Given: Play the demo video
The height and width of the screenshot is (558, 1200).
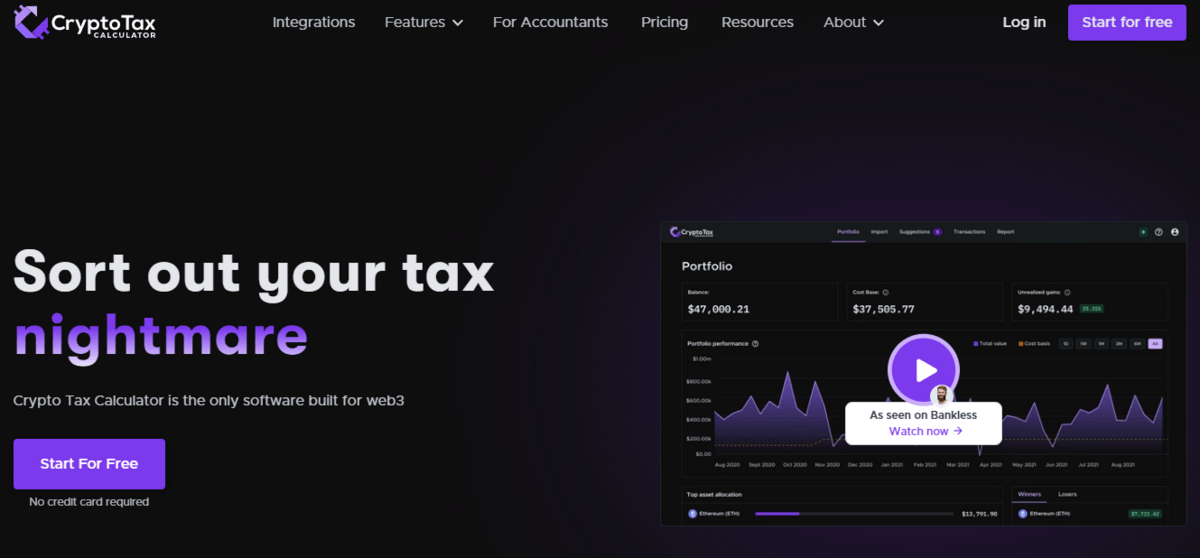Looking at the screenshot, I should (923, 369).
